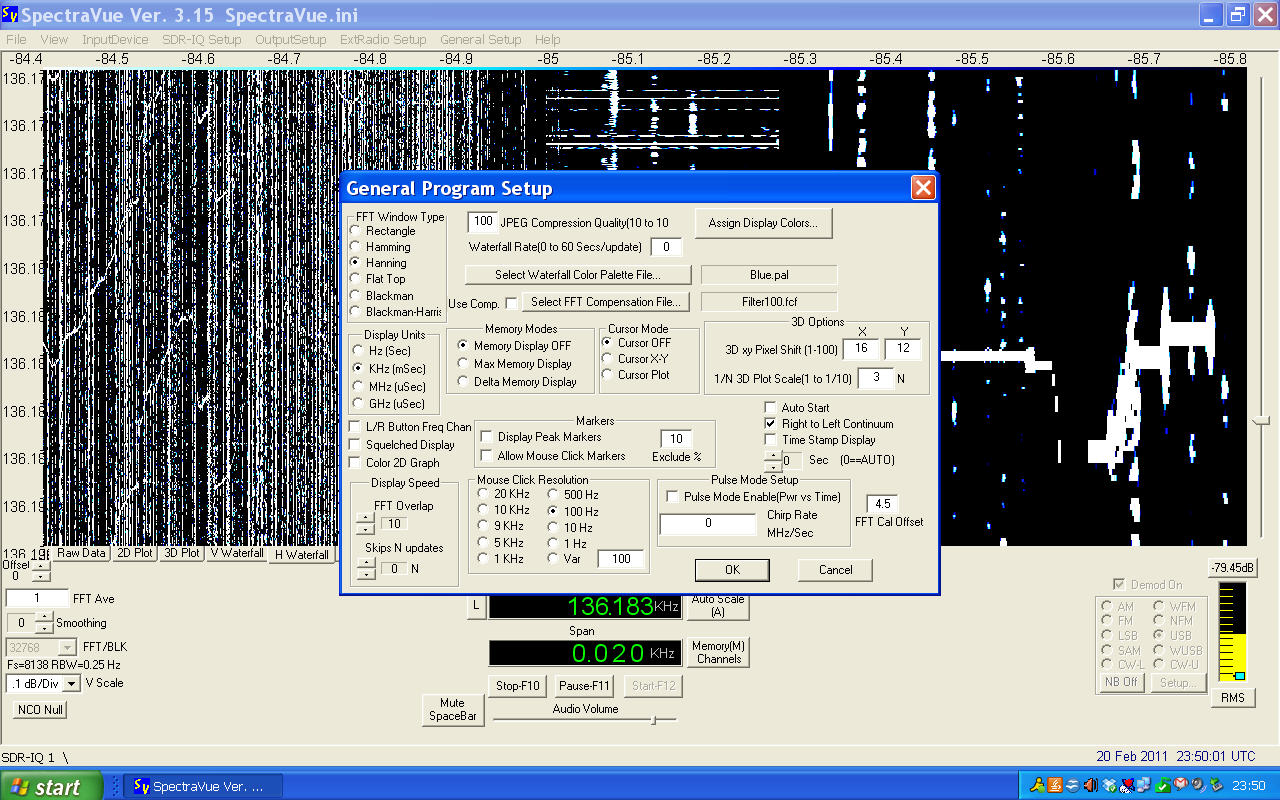Click the Smoothing up arrow
This screenshot has height=800, width=1280.
point(44,618)
